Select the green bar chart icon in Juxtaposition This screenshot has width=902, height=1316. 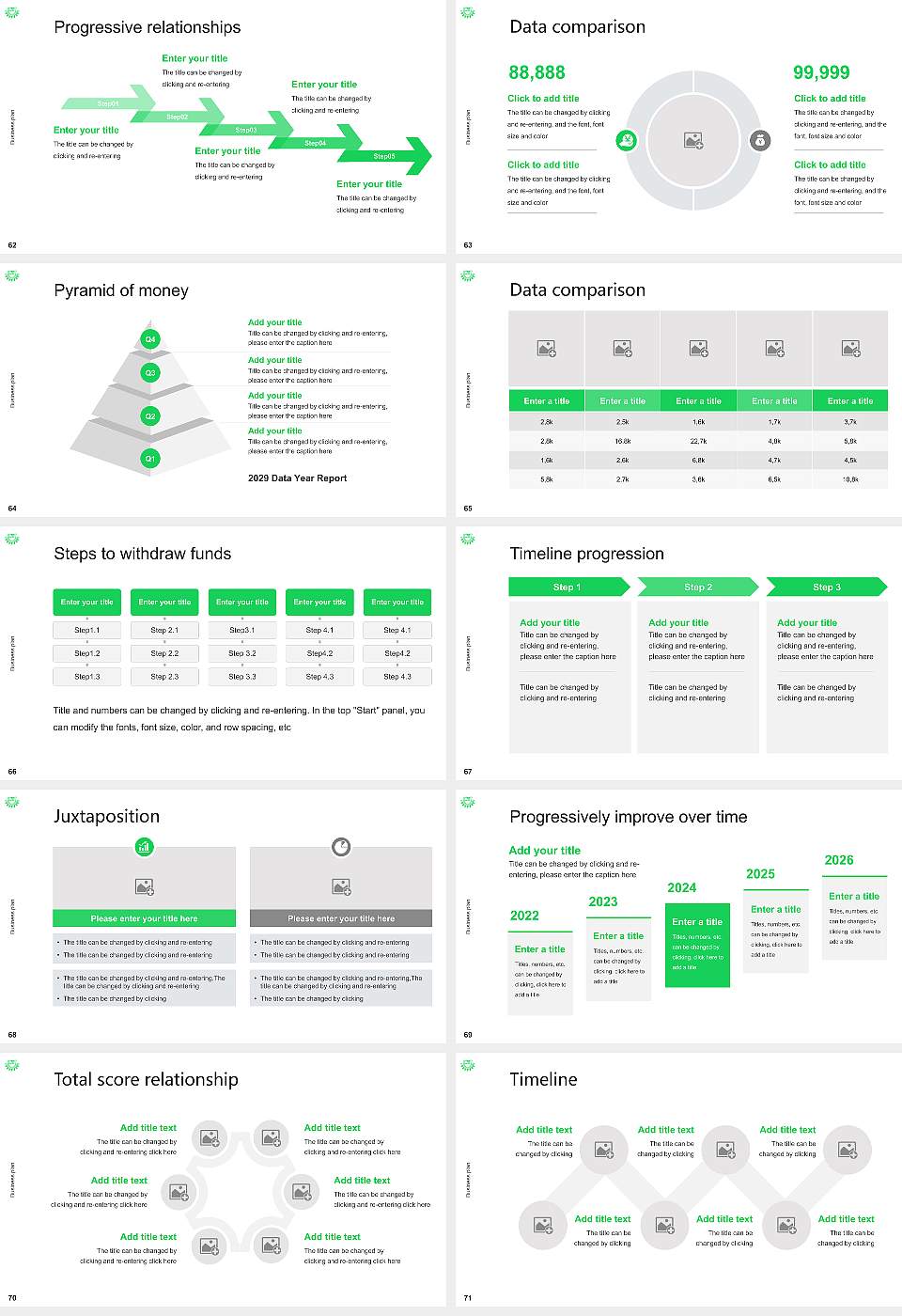(x=144, y=846)
